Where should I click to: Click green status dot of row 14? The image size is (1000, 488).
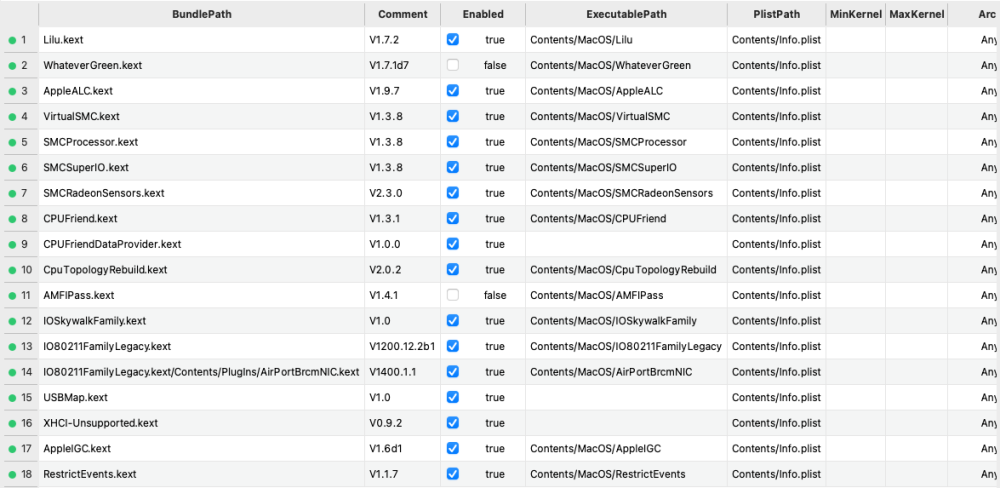11,372
